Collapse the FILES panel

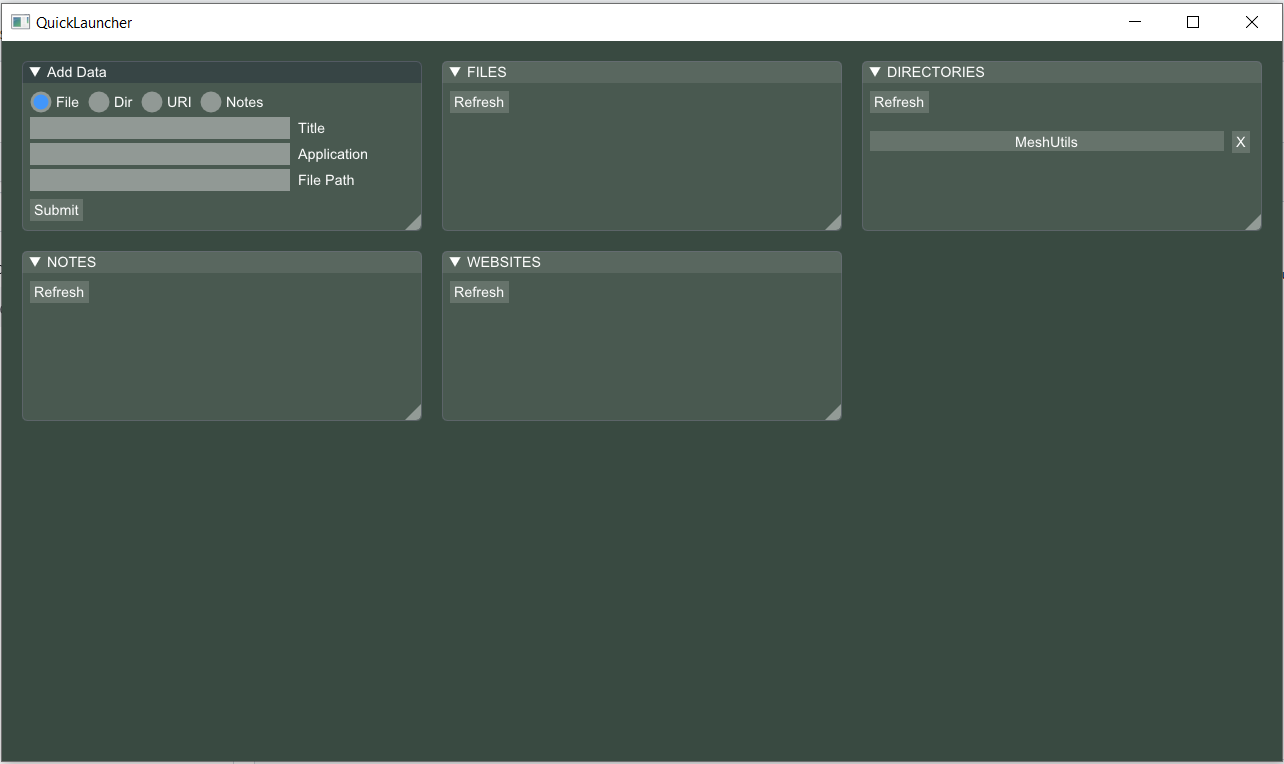click(454, 71)
